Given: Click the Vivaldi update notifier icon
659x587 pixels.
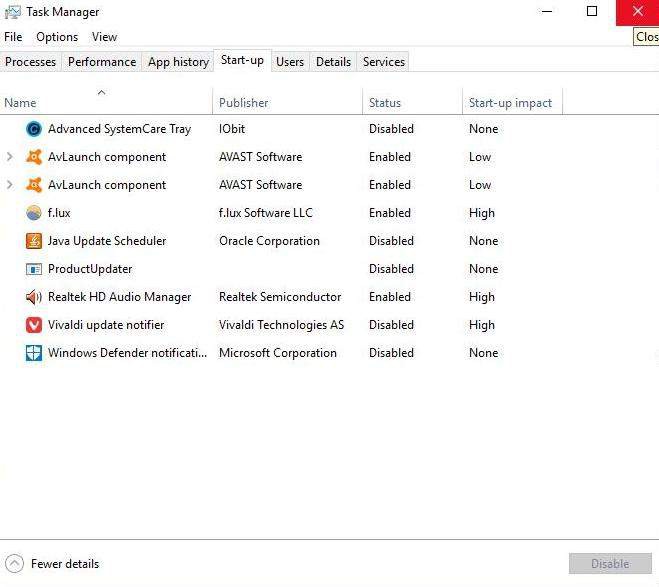Looking at the screenshot, I should pyautogui.click(x=34, y=325).
